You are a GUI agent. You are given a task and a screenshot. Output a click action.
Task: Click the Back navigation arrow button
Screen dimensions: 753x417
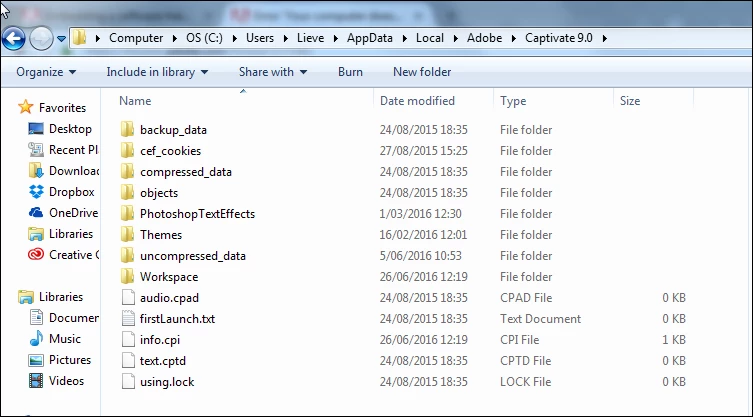click(x=13, y=38)
